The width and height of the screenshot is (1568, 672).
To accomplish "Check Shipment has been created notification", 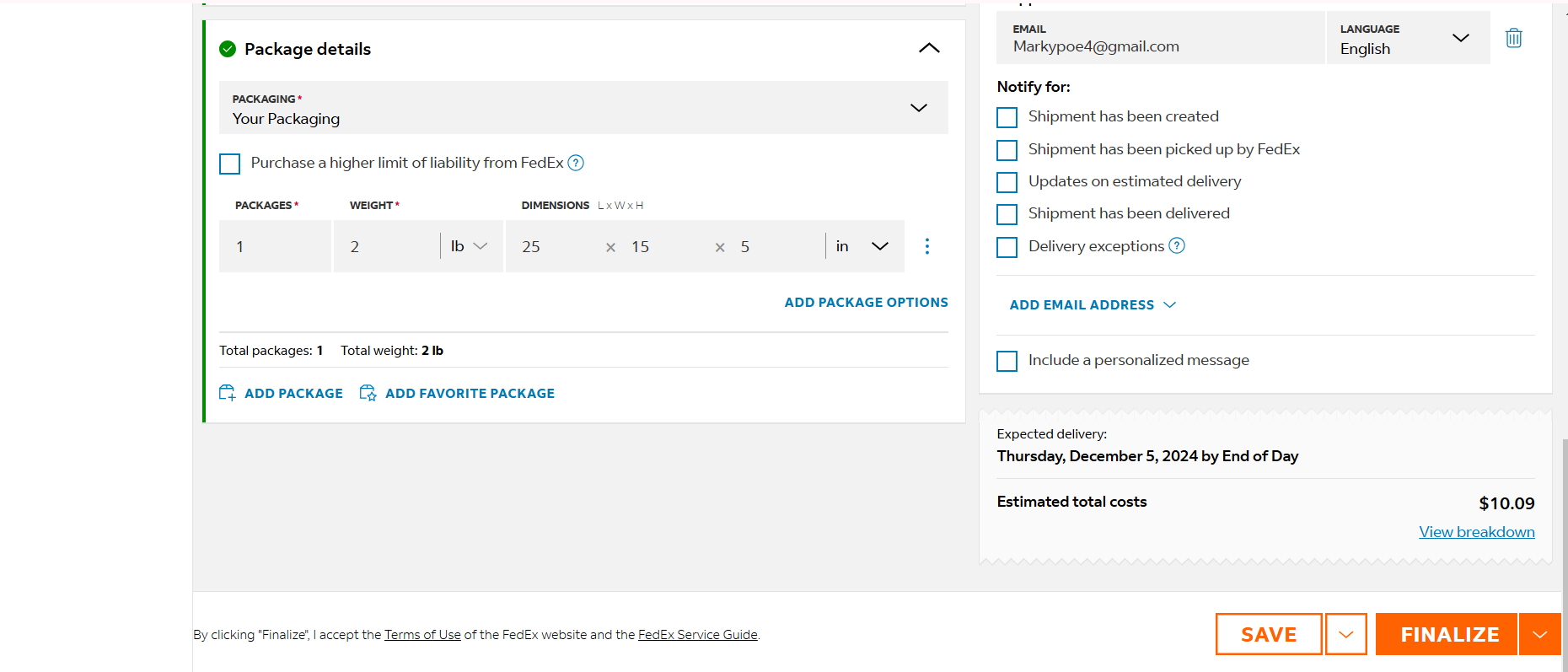I will [1007, 117].
